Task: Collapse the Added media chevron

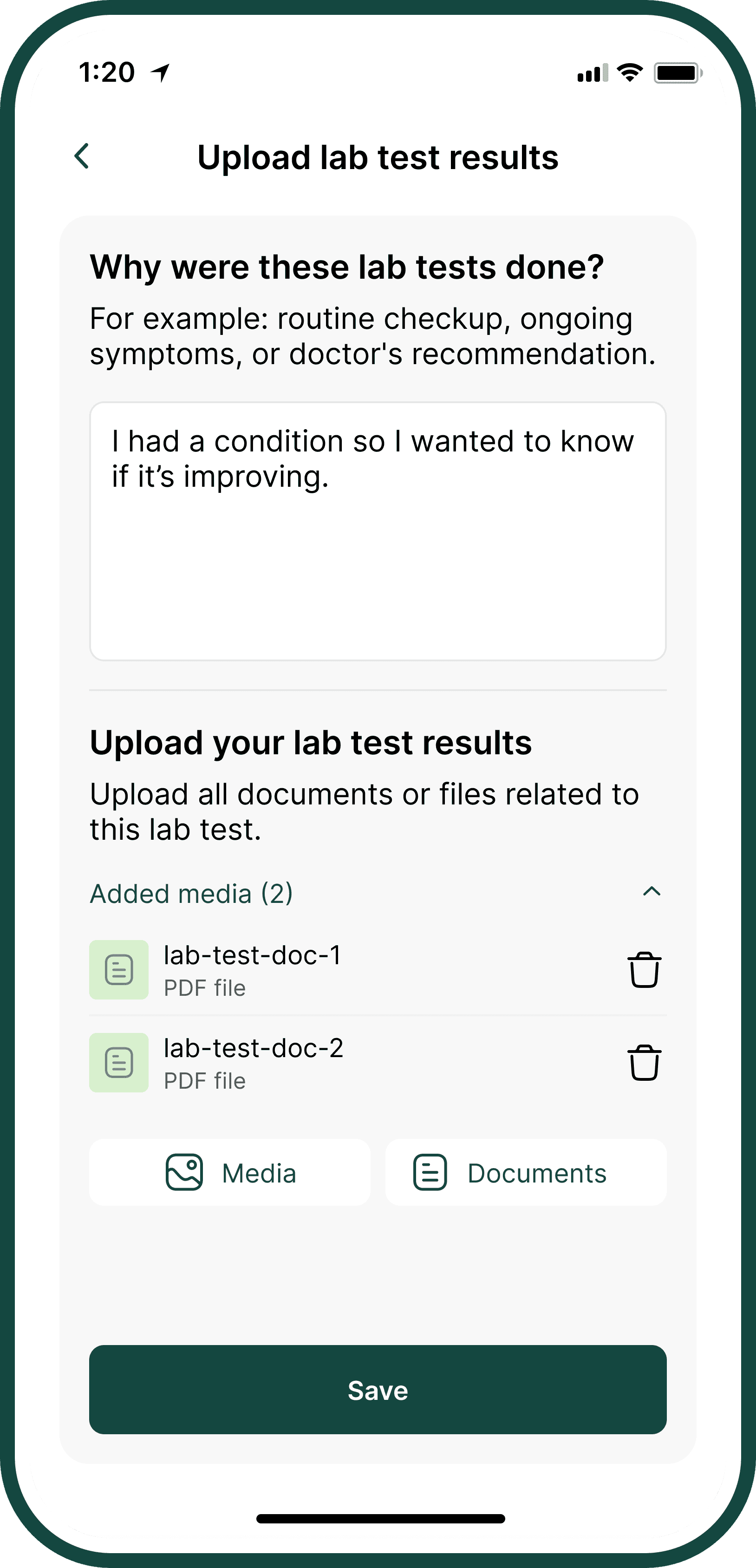Action: pos(652,892)
